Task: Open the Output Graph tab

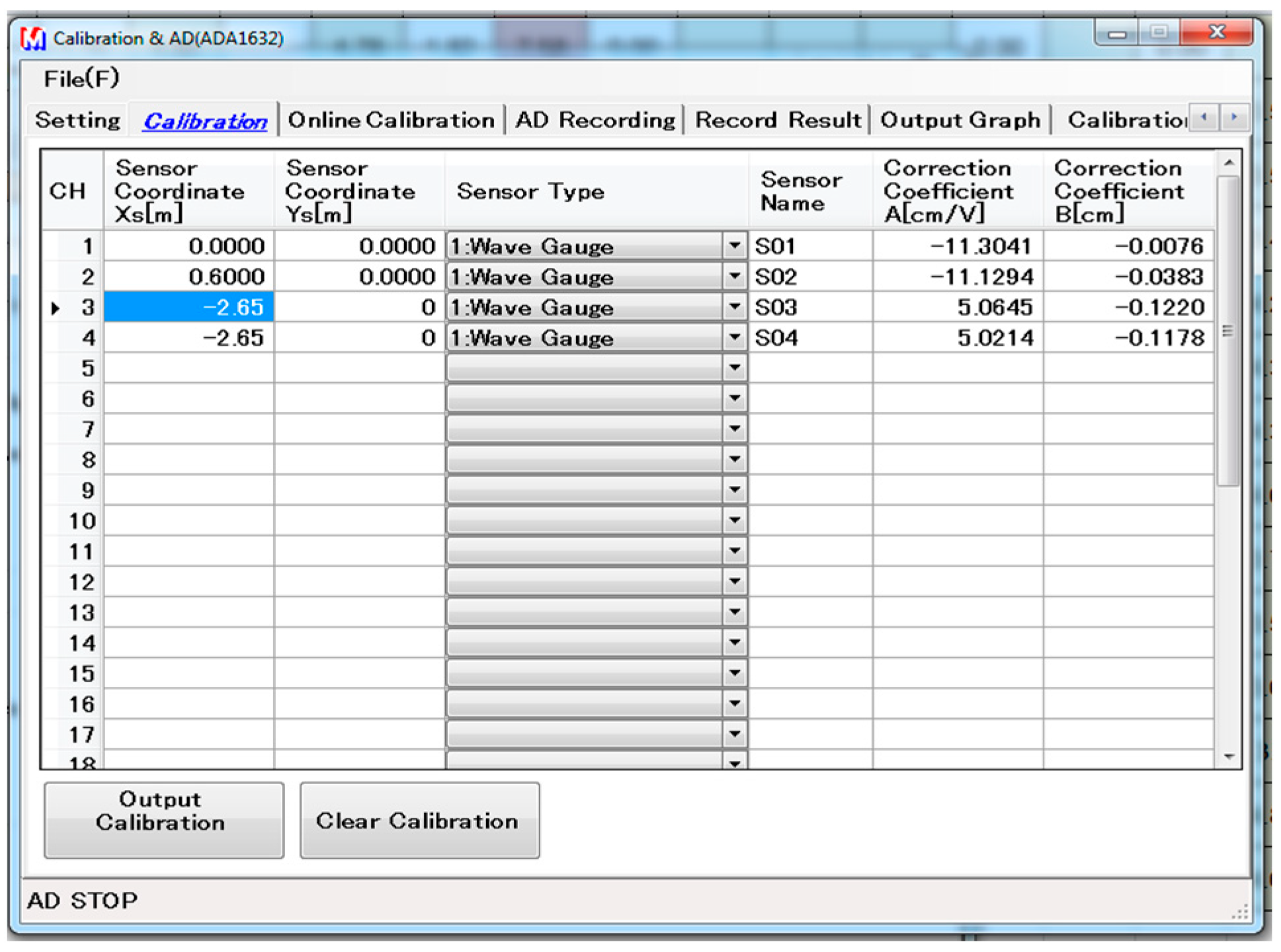Action: [960, 120]
